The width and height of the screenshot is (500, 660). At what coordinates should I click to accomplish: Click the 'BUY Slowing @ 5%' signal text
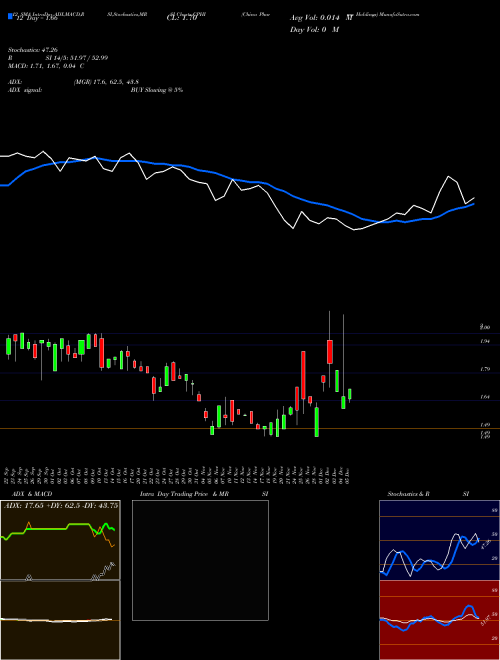point(157,90)
